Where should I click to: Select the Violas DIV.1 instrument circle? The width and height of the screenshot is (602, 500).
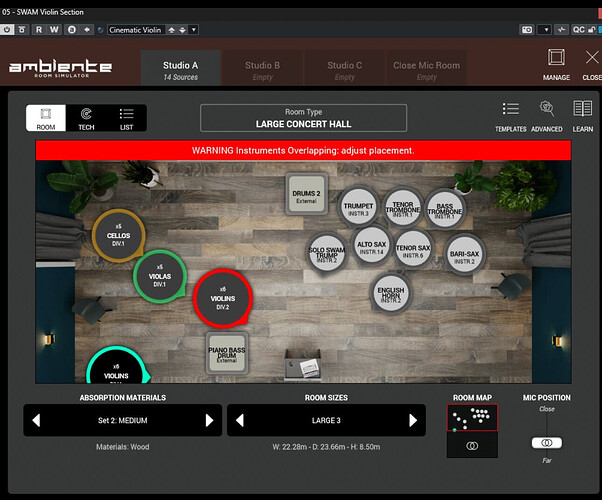[160, 276]
